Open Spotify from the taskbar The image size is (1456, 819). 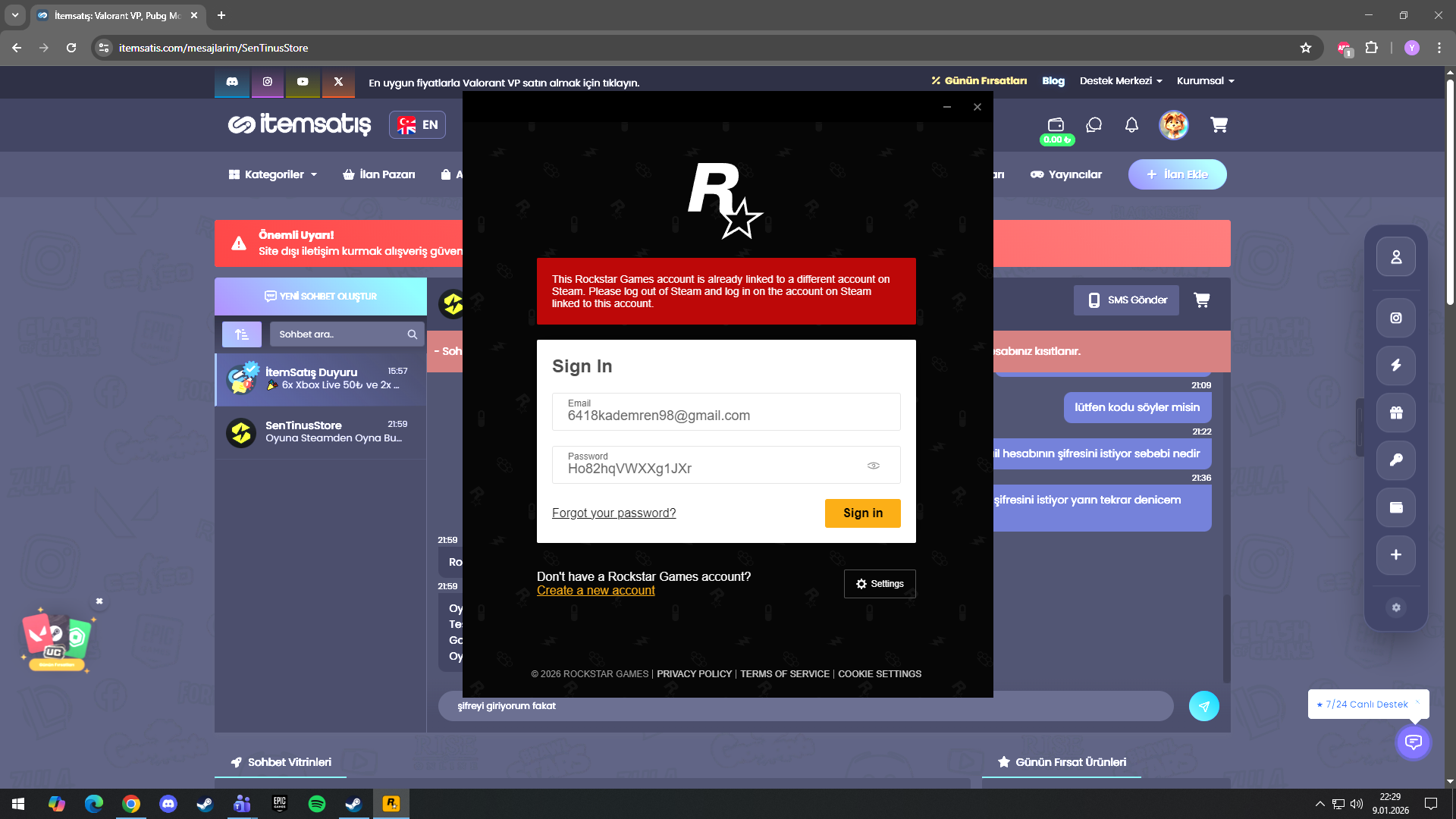click(x=317, y=804)
